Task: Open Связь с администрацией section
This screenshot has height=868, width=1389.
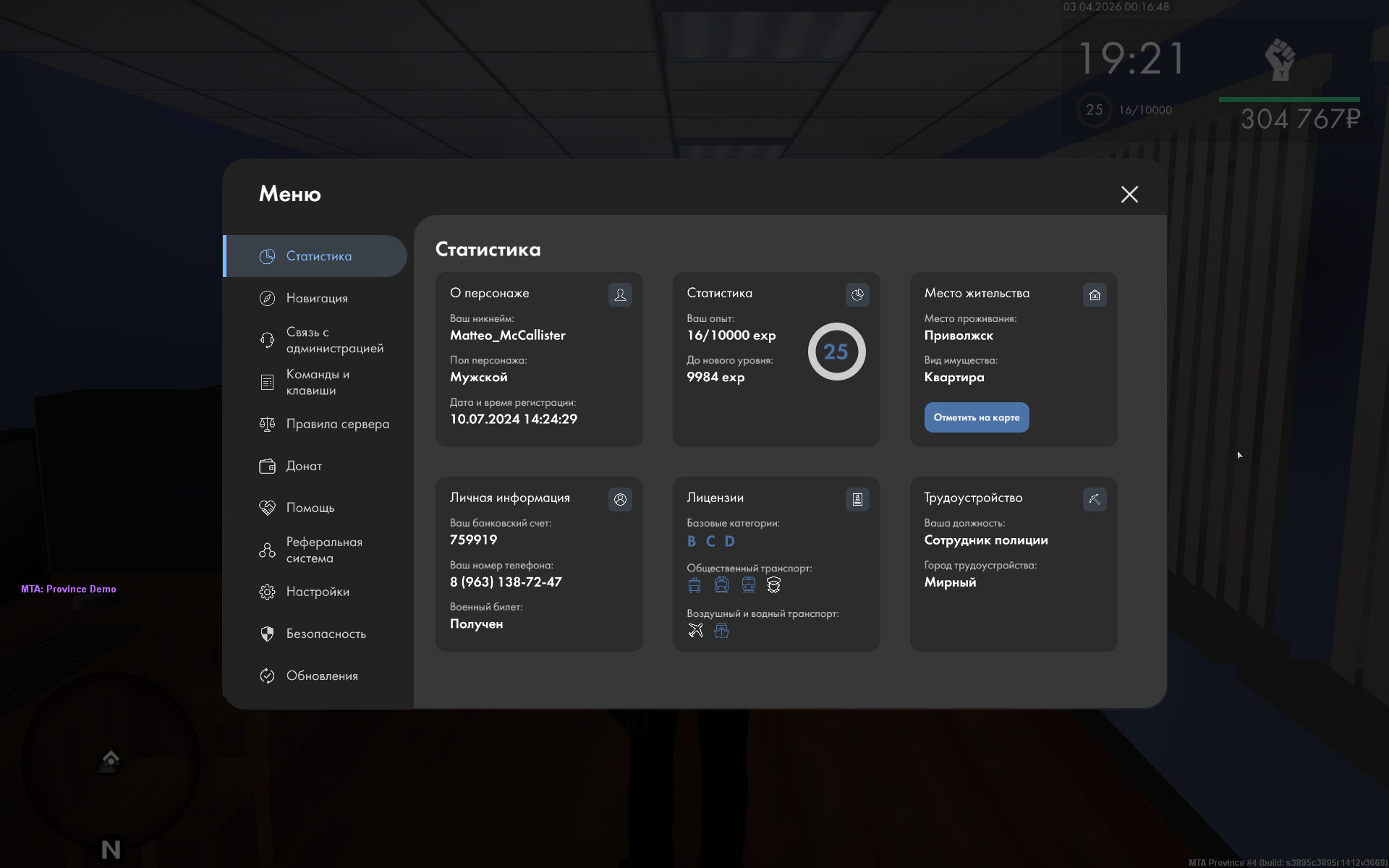Action: [334, 340]
